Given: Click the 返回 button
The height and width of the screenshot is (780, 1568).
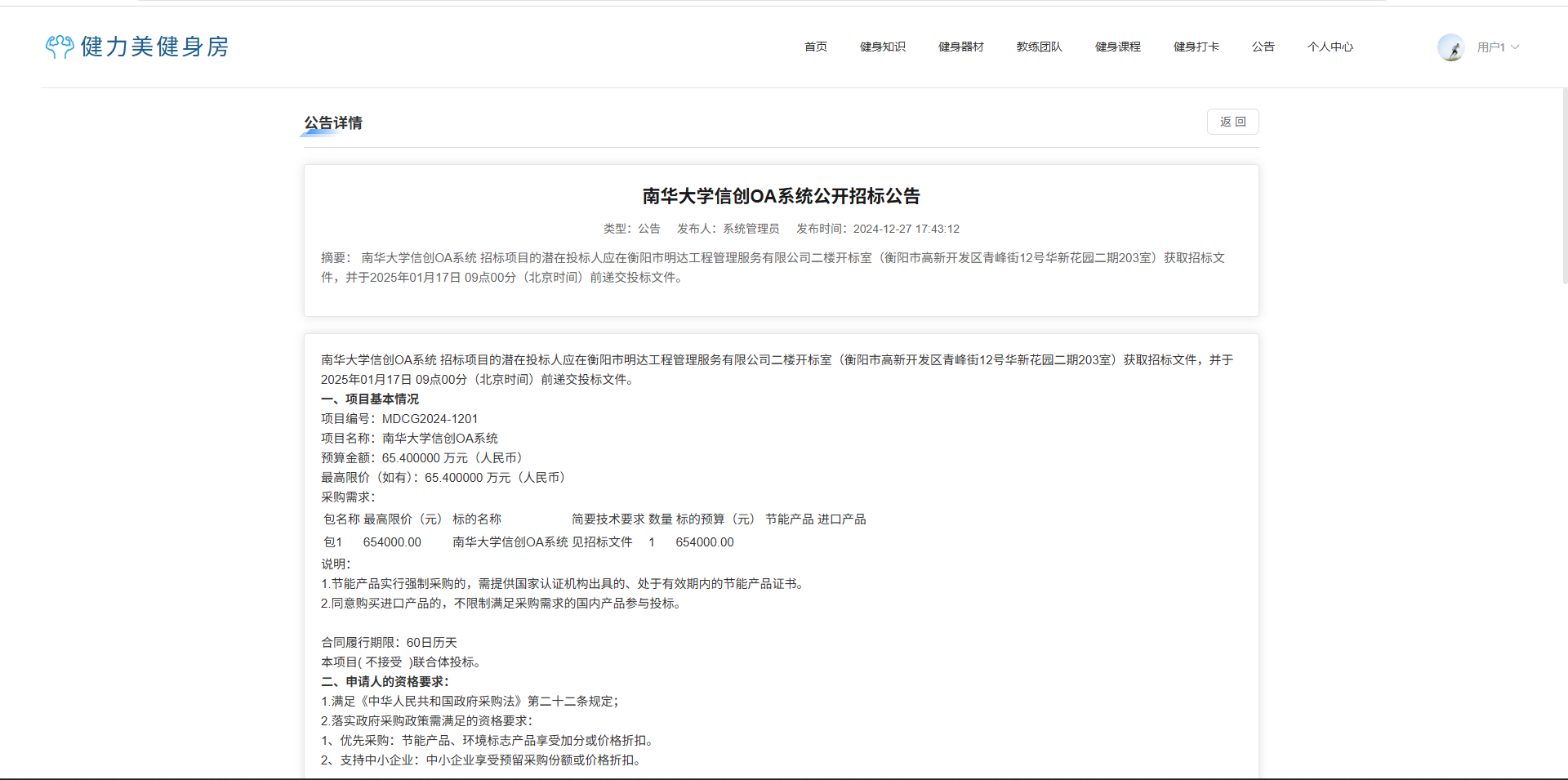Looking at the screenshot, I should coord(1232,122).
